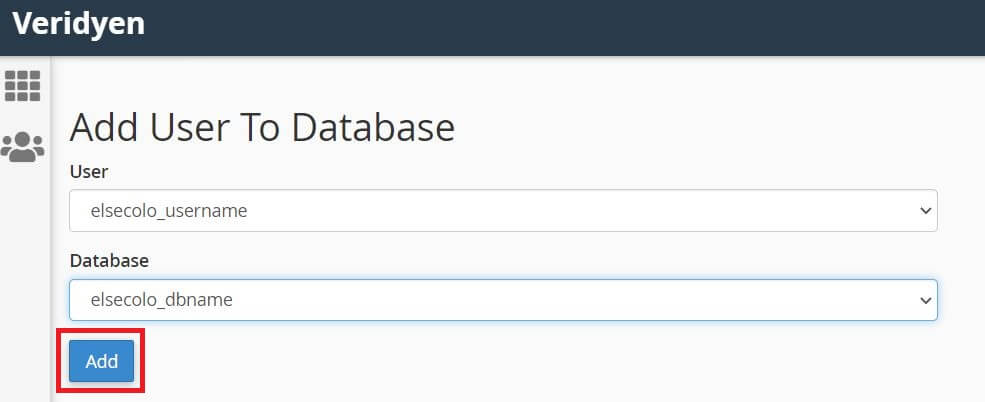The height and width of the screenshot is (402, 985).
Task: Open the grid home icon in sidebar
Action: [23, 86]
